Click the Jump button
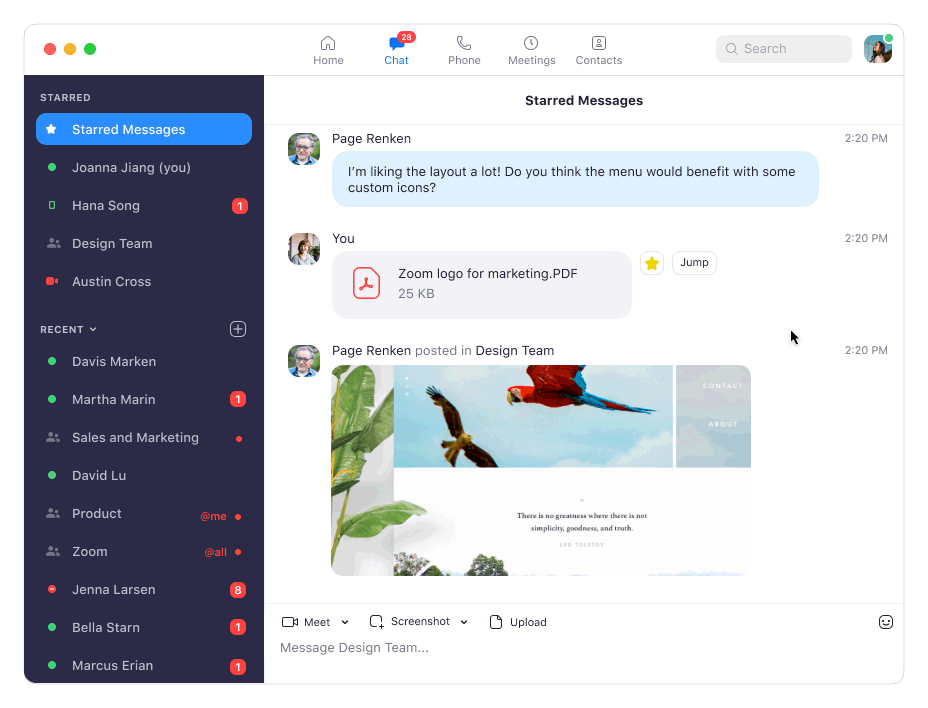 (694, 262)
